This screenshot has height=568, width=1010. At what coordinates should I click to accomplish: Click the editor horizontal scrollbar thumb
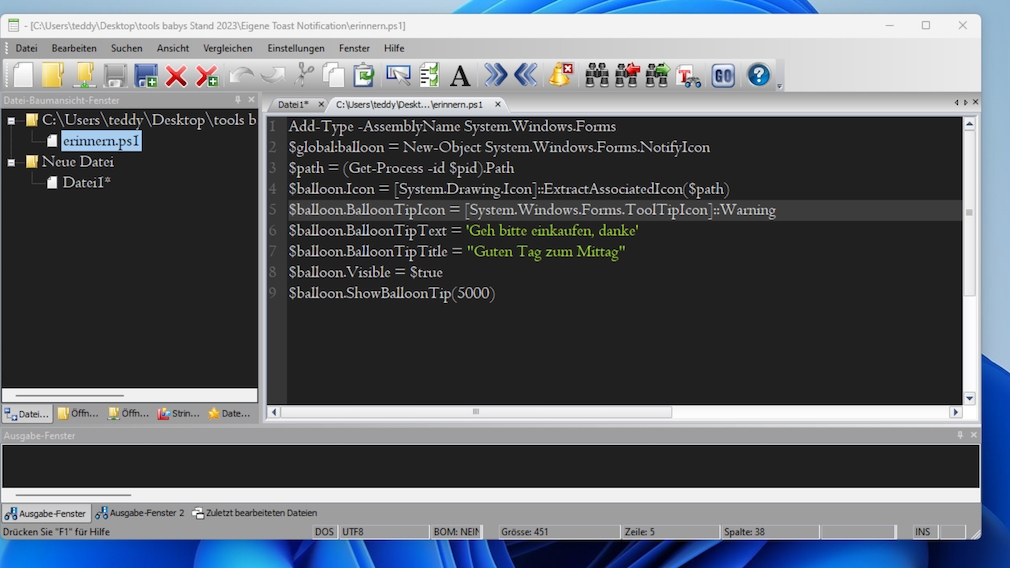[x=476, y=411]
